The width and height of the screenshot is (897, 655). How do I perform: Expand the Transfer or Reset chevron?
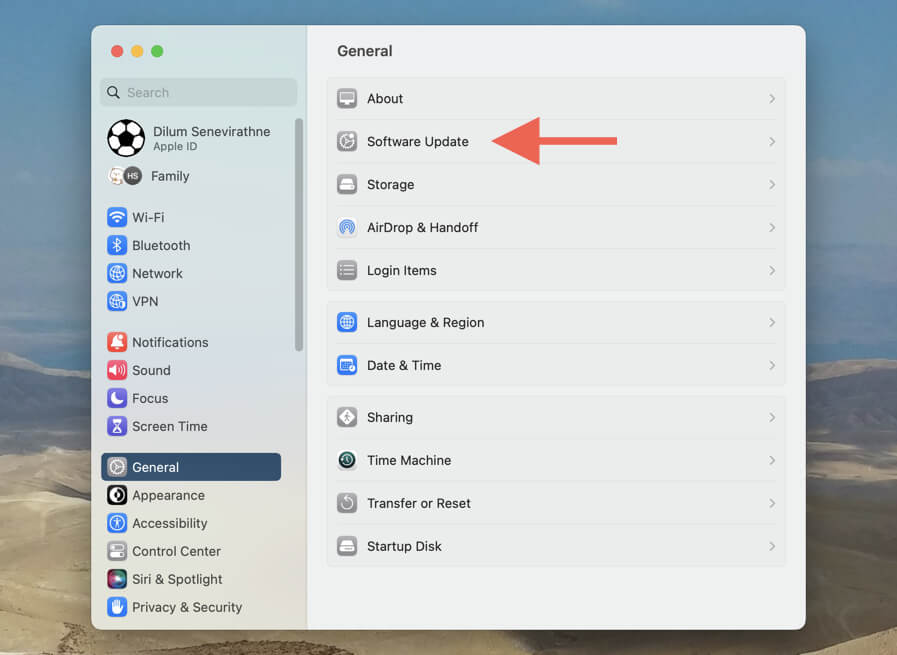pyautogui.click(x=772, y=503)
